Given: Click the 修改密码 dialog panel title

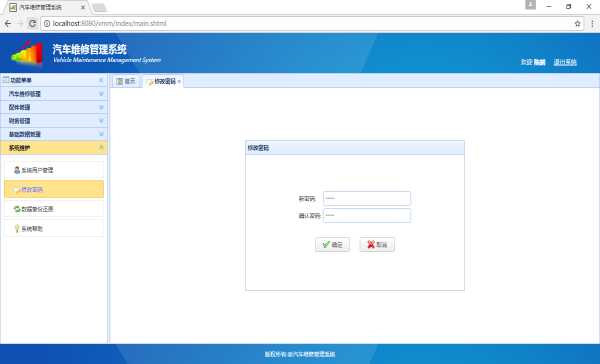Looking at the screenshot, I should pyautogui.click(x=258, y=148).
